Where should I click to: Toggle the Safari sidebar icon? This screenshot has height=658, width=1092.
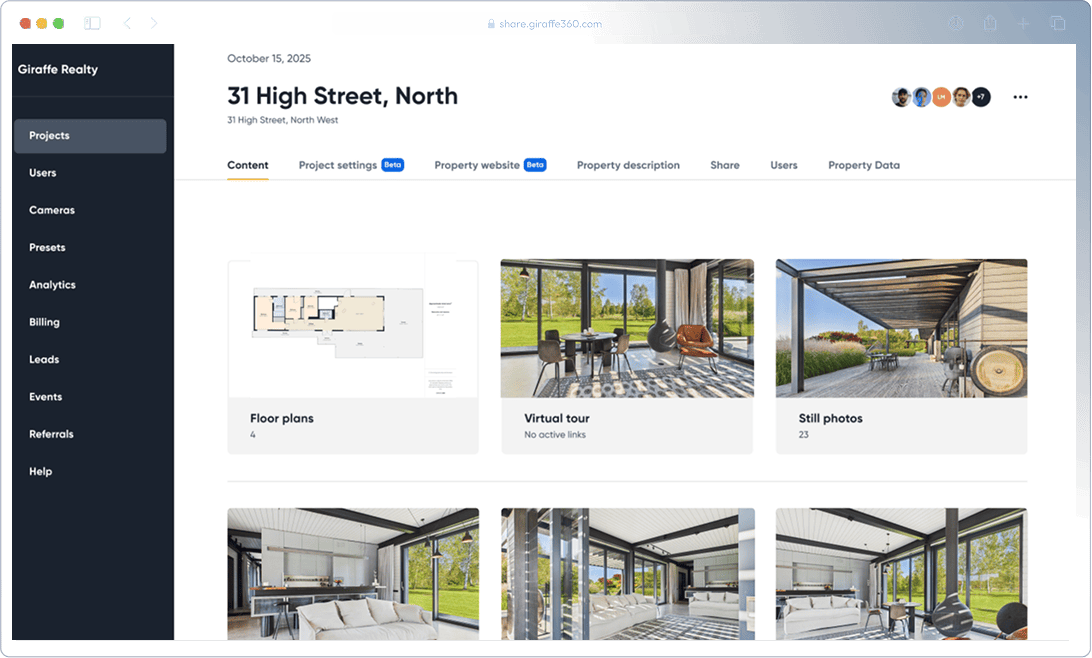click(x=92, y=23)
